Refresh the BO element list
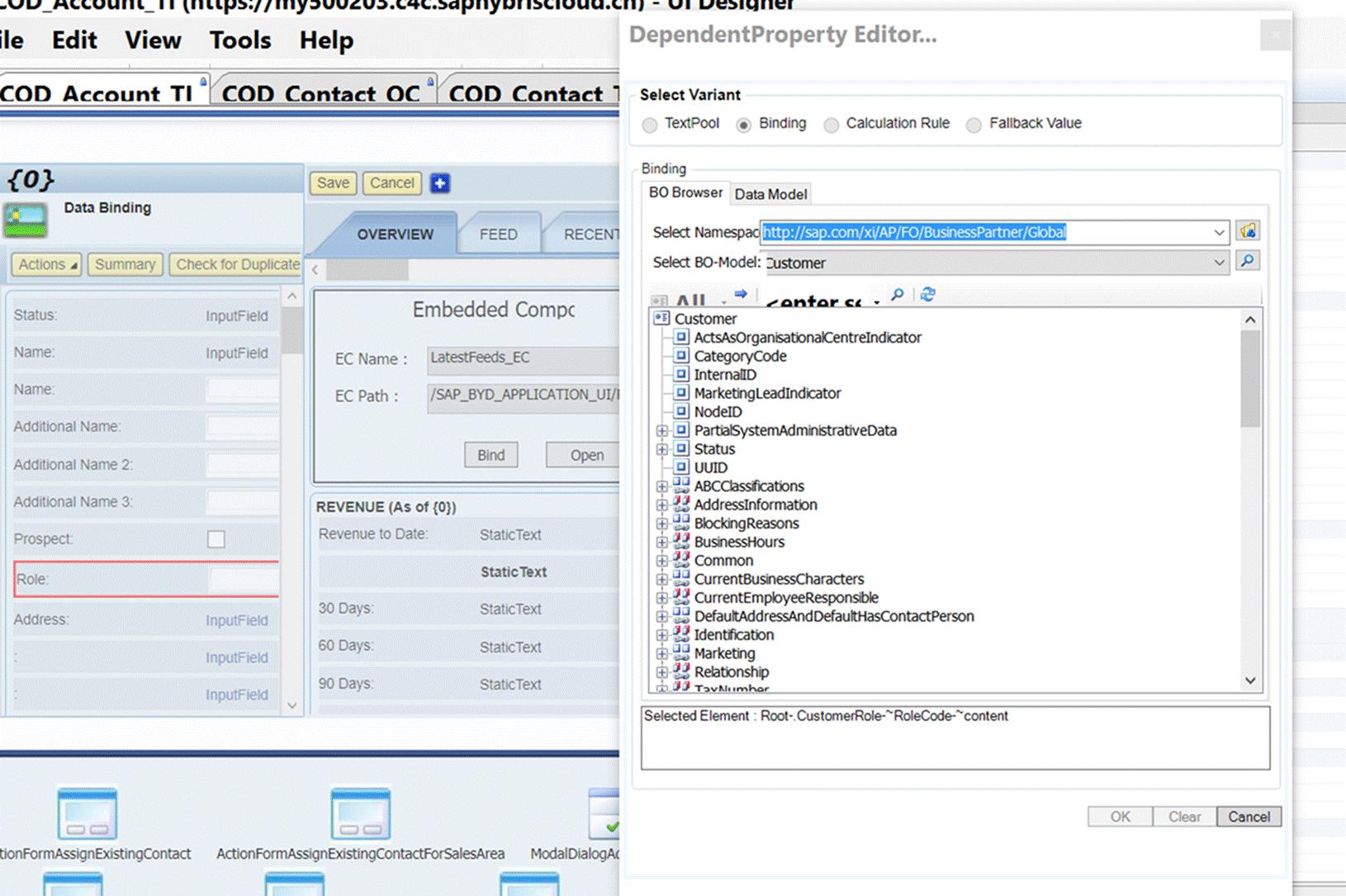 [x=926, y=295]
